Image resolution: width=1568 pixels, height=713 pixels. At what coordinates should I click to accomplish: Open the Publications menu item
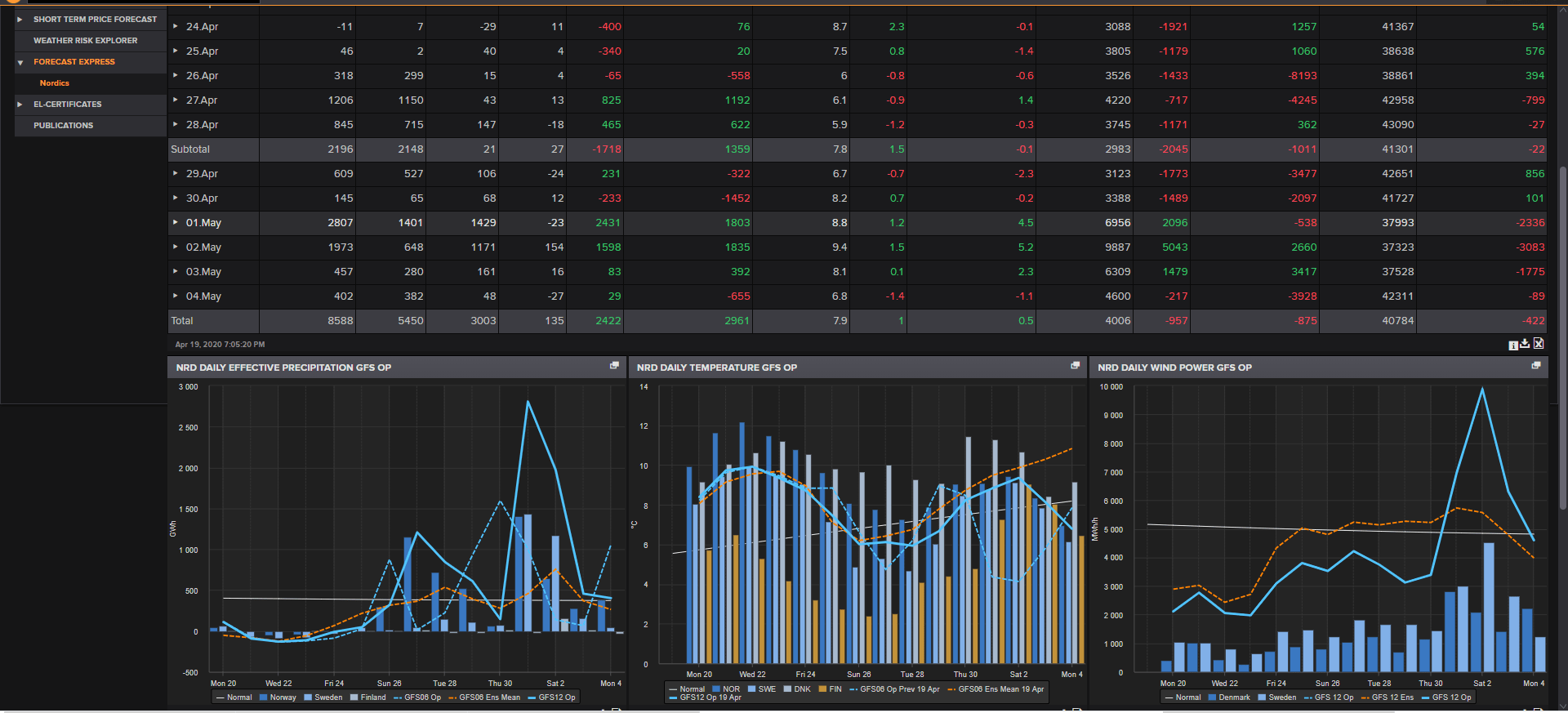(63, 125)
